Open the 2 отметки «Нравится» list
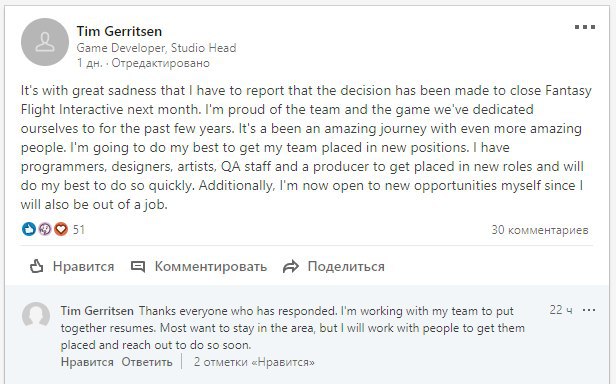This screenshot has height=384, width=616. click(254, 362)
